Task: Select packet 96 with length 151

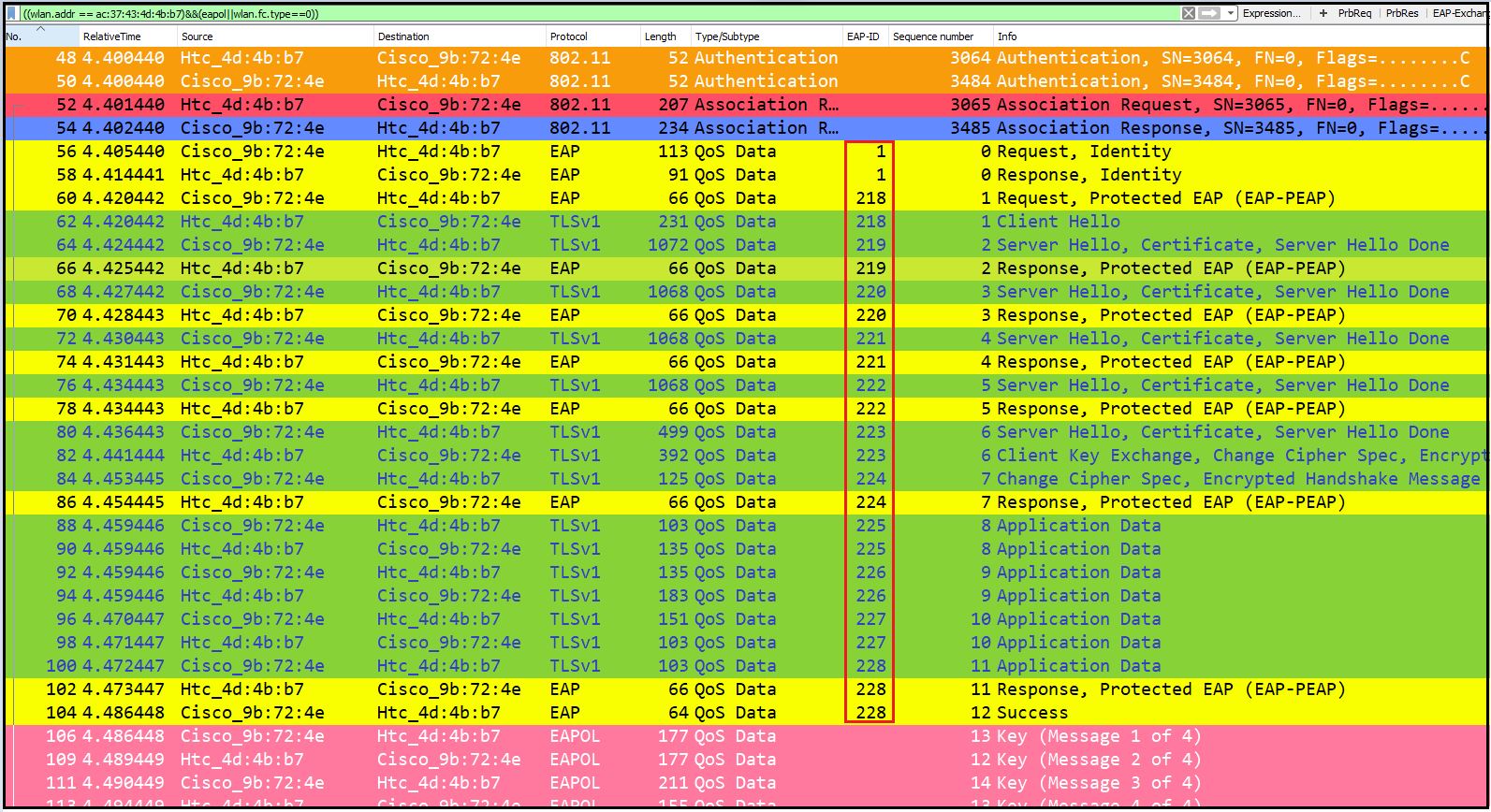Action: point(745,619)
